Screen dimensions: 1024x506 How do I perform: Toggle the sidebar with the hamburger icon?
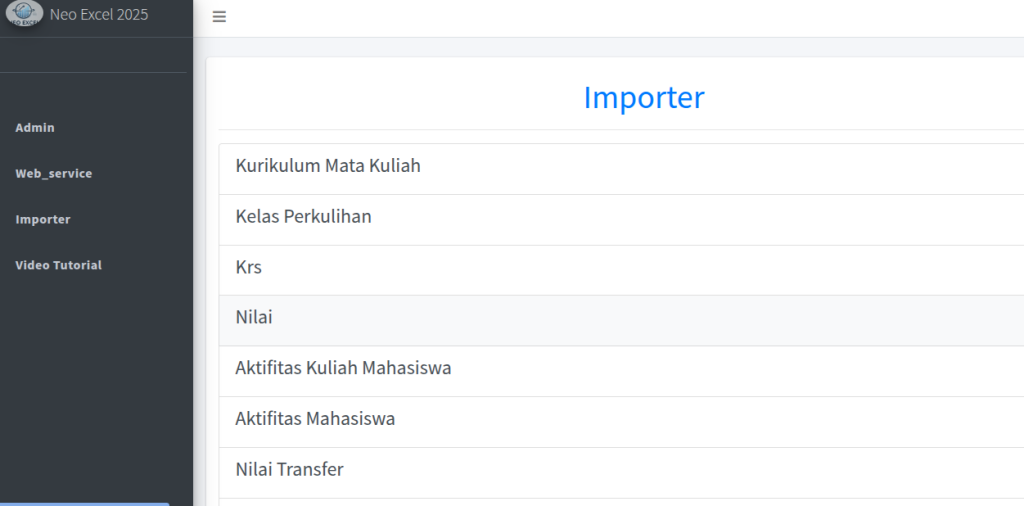219,17
